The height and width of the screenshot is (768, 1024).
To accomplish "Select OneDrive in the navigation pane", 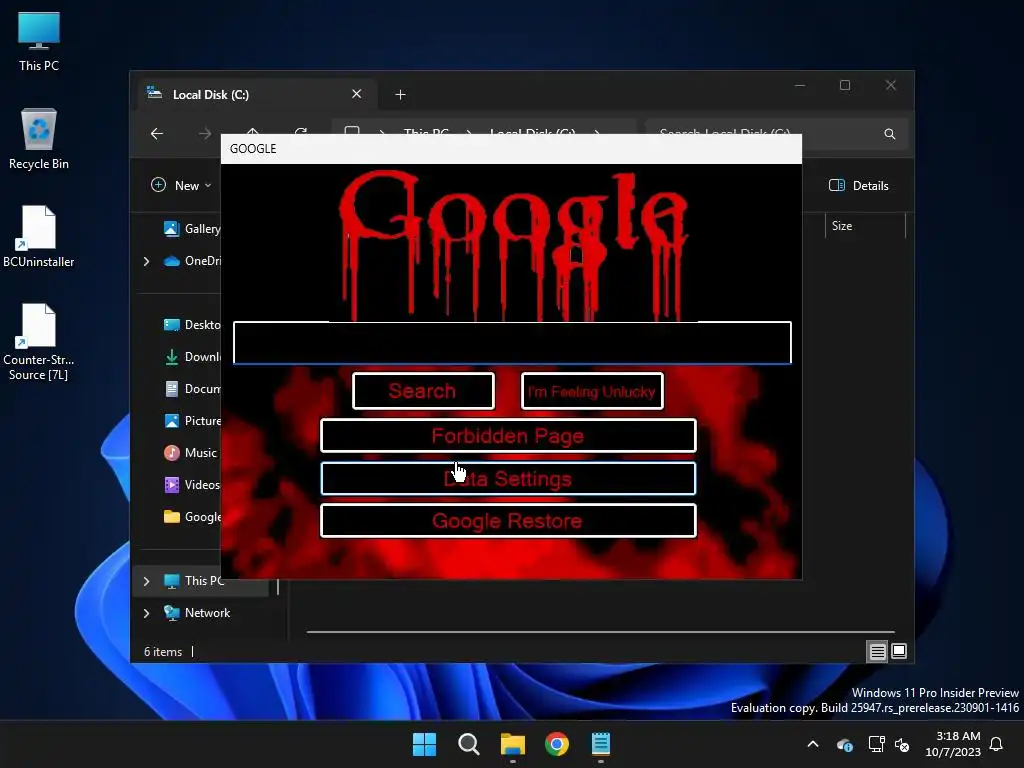I will [x=191, y=261].
